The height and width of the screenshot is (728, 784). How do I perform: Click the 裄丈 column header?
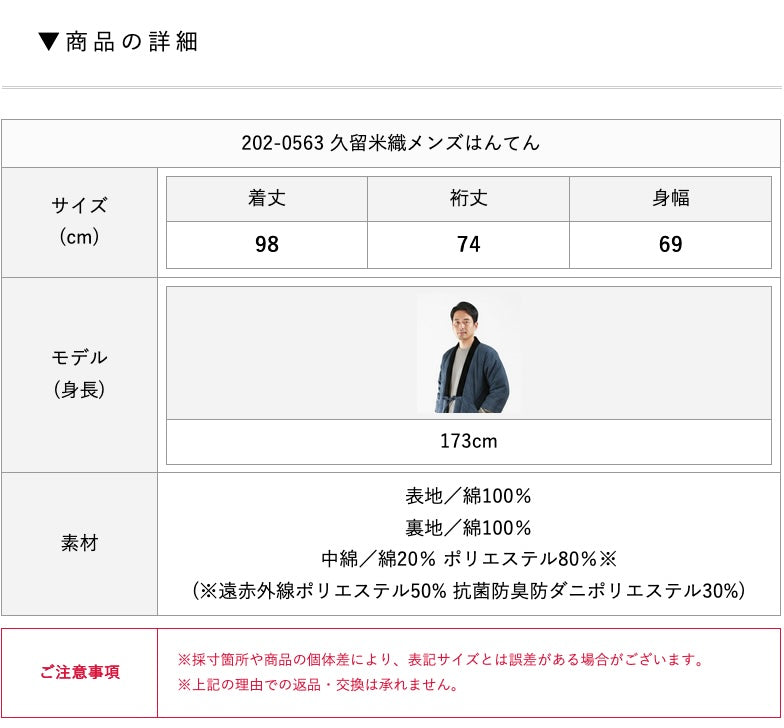468,198
